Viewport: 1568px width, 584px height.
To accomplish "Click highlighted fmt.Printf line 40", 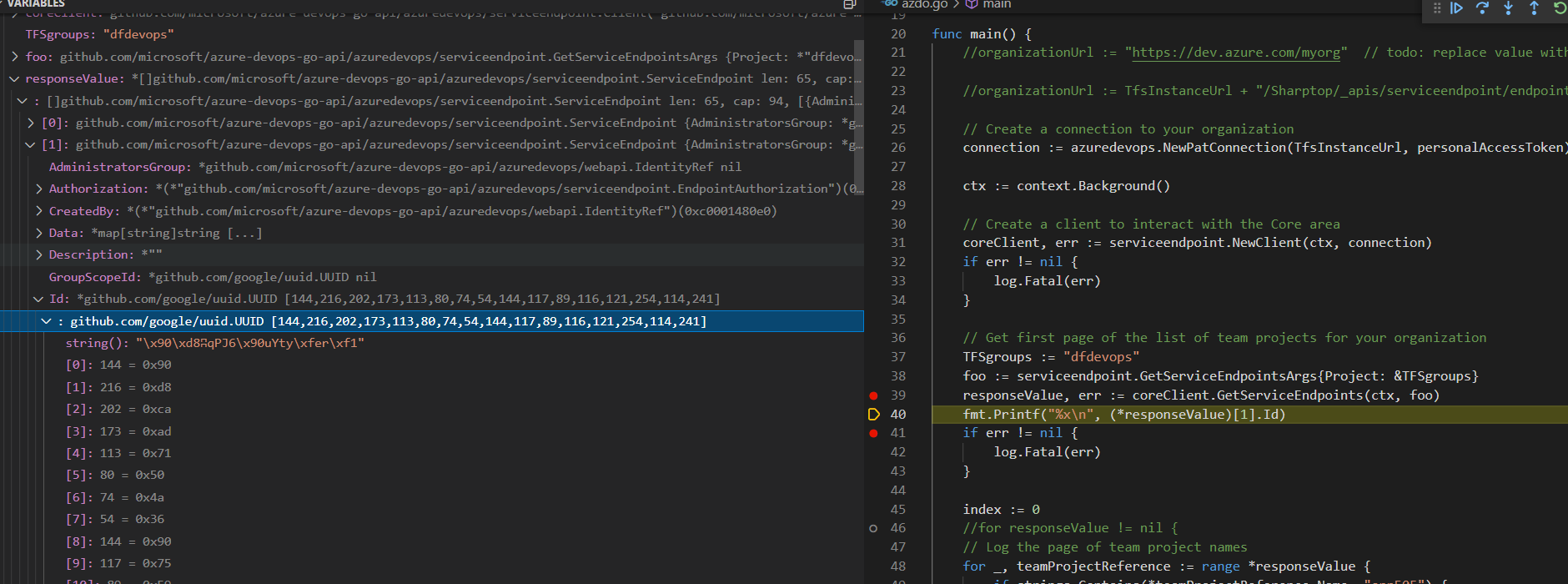I will coord(1124,415).
